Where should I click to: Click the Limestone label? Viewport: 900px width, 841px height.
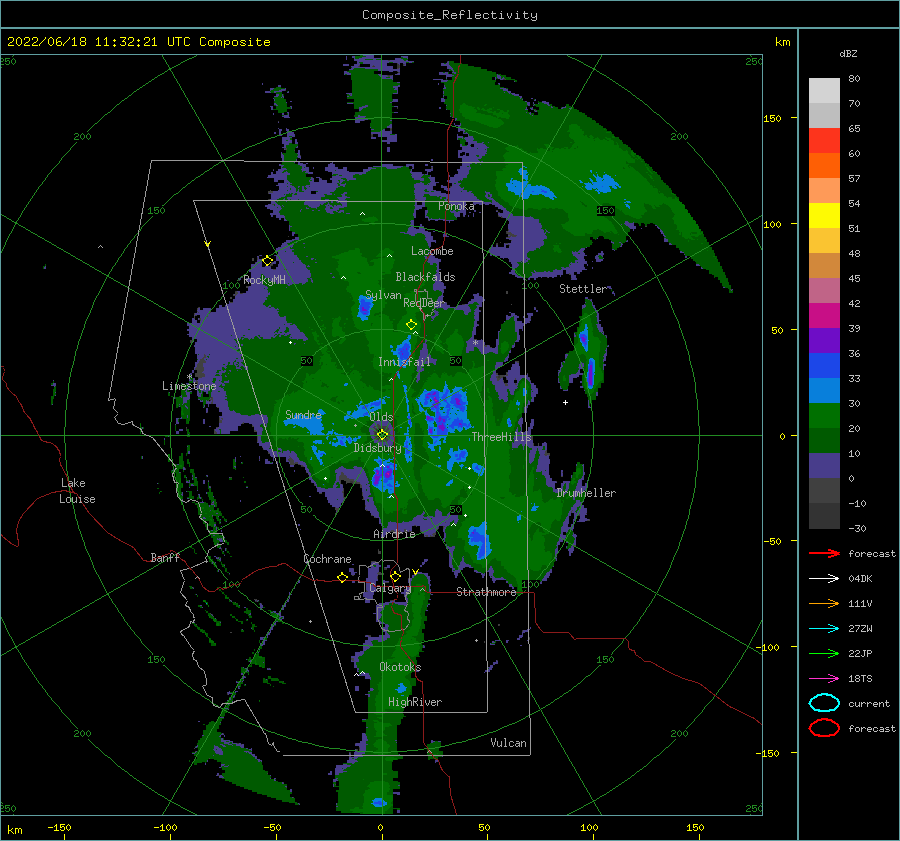click(x=189, y=386)
